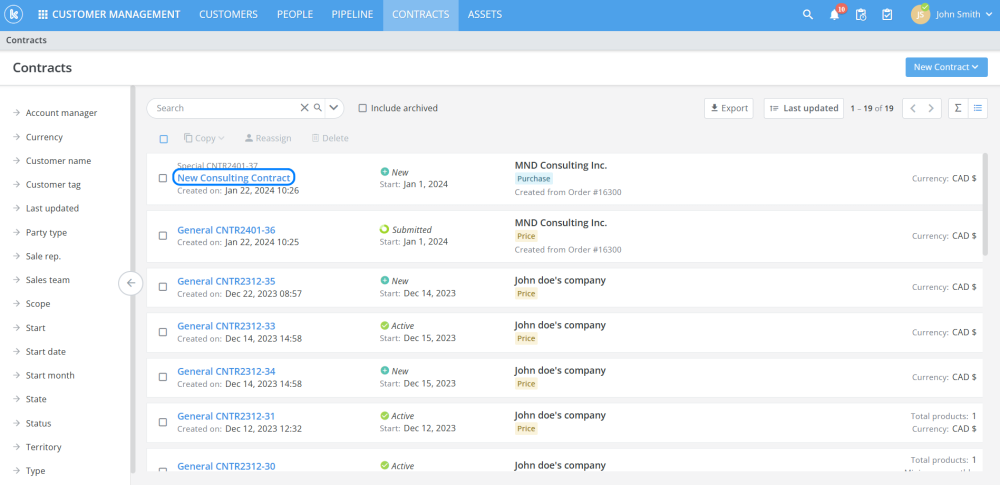The height and width of the screenshot is (485, 1000).
Task: Click the Purchase tag on first contract
Action: point(534,179)
